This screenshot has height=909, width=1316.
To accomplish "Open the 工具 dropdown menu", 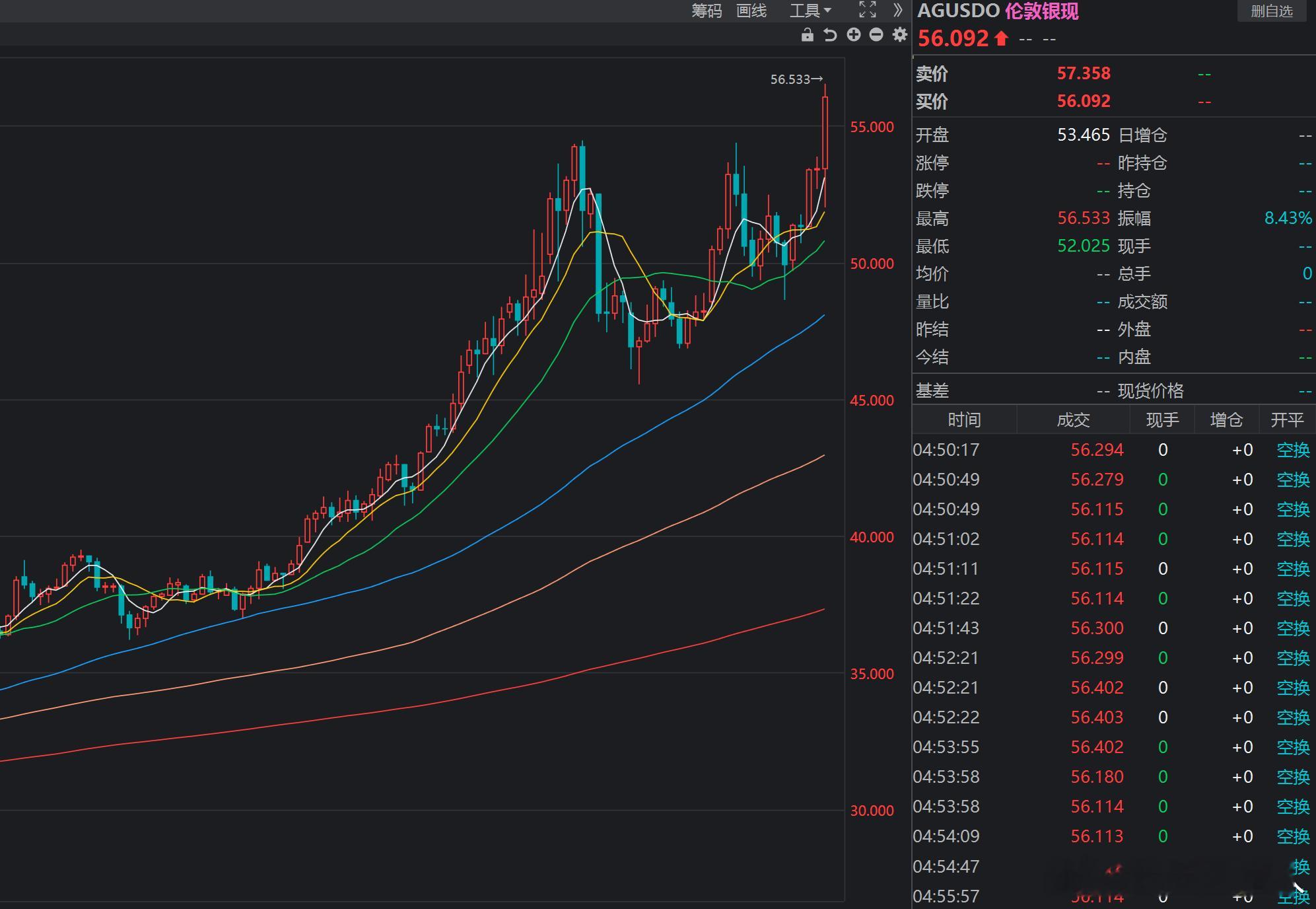I will 810,11.
